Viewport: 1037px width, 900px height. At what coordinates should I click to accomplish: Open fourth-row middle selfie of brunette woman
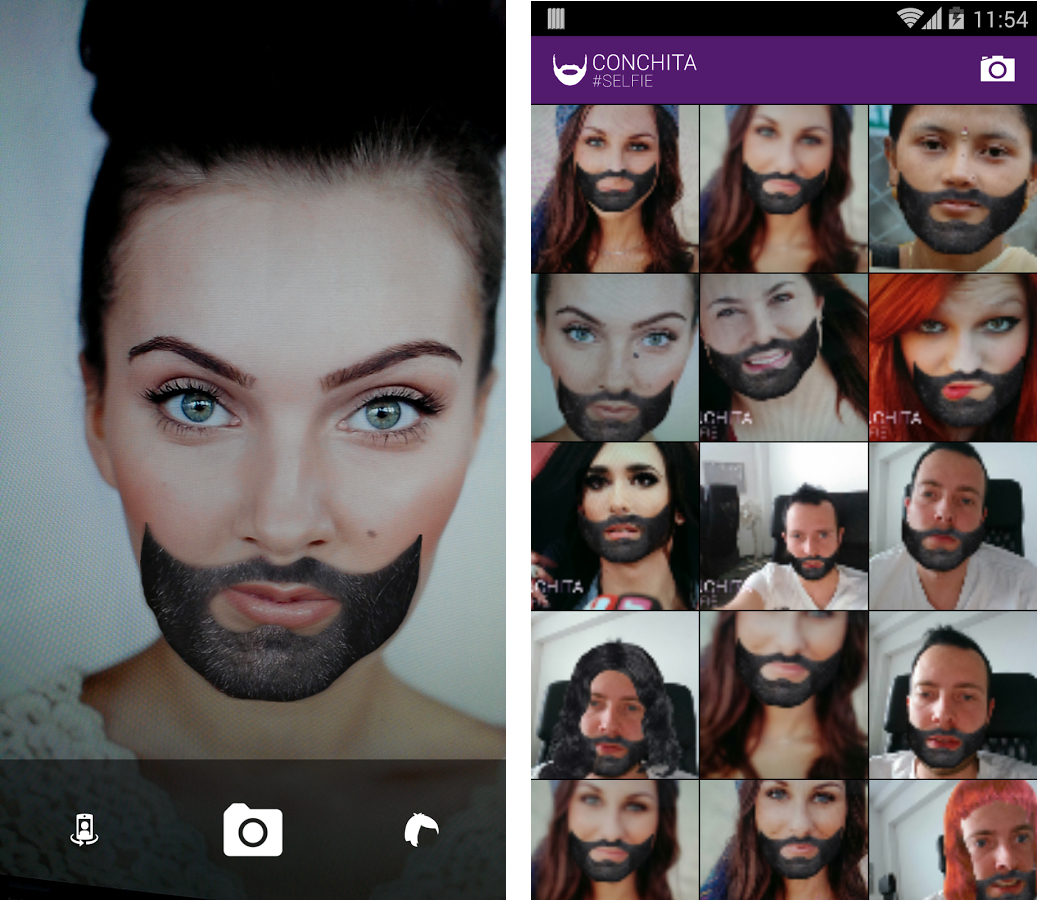[784, 694]
